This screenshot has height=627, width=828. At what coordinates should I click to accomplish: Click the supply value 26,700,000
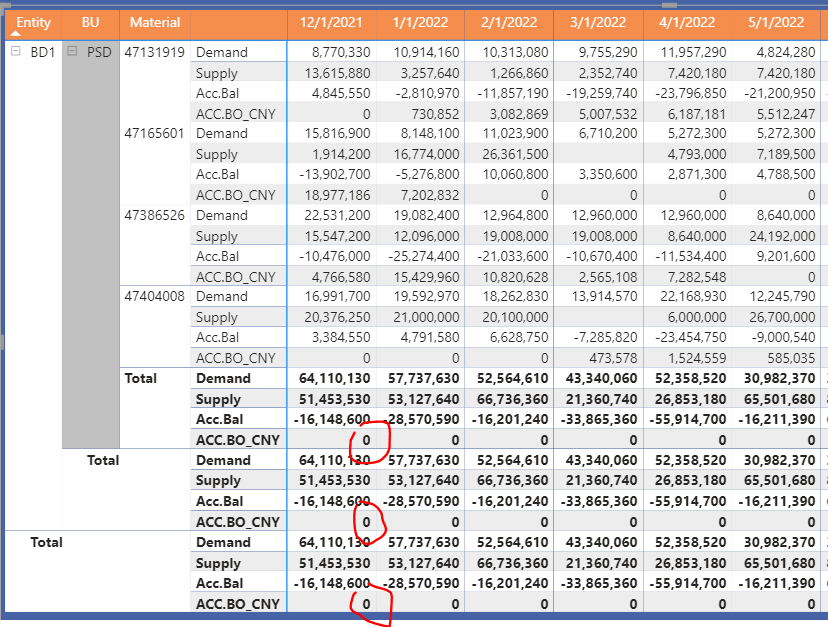783,317
